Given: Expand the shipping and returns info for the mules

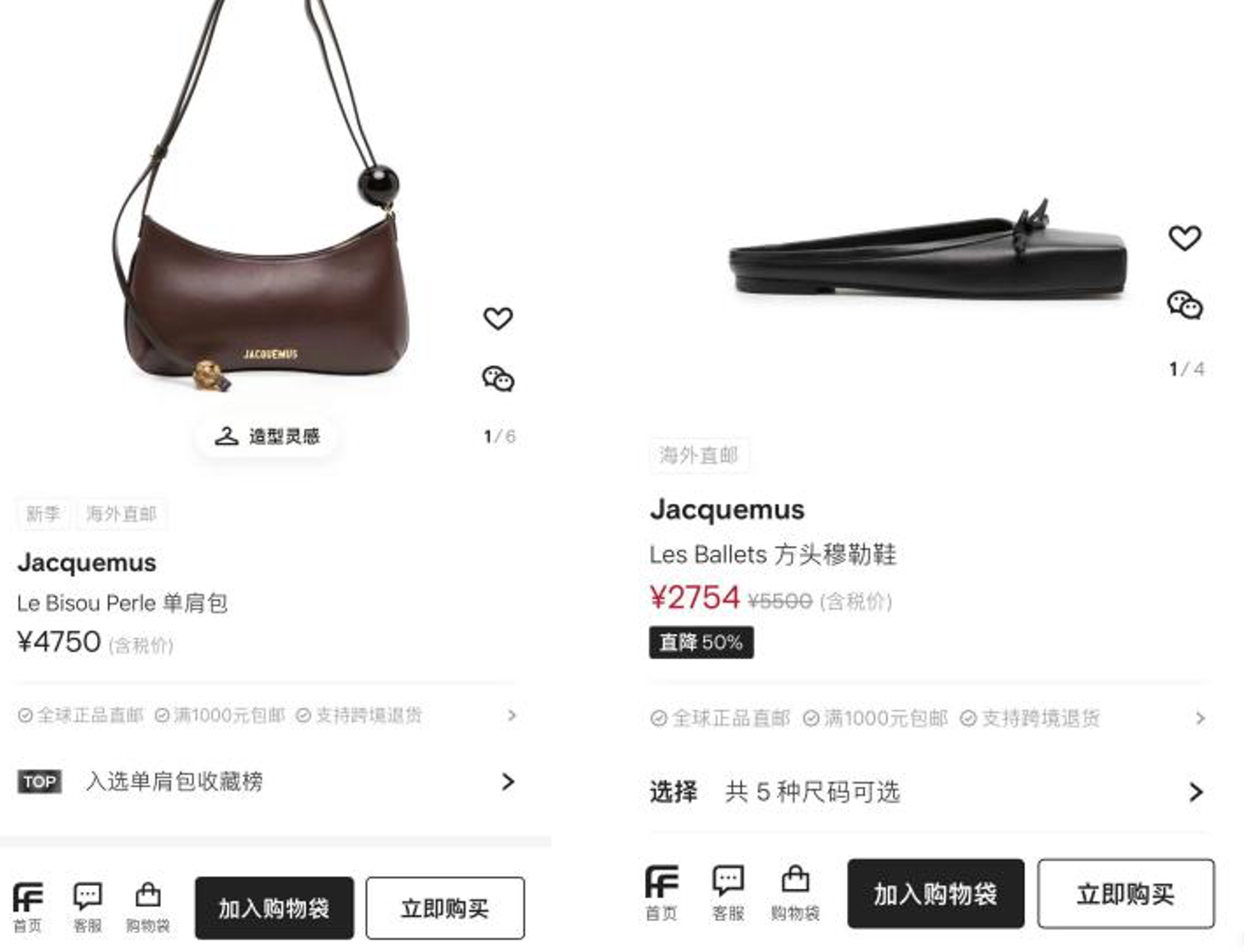Looking at the screenshot, I should point(927,718).
